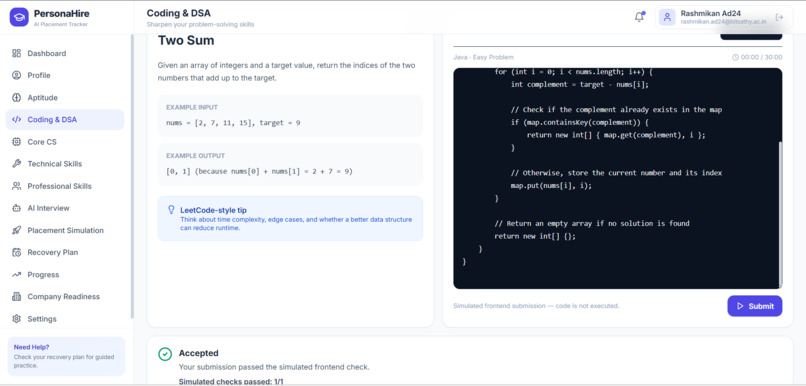Click the PersonaHire graduation cap logo

[x=19, y=17]
